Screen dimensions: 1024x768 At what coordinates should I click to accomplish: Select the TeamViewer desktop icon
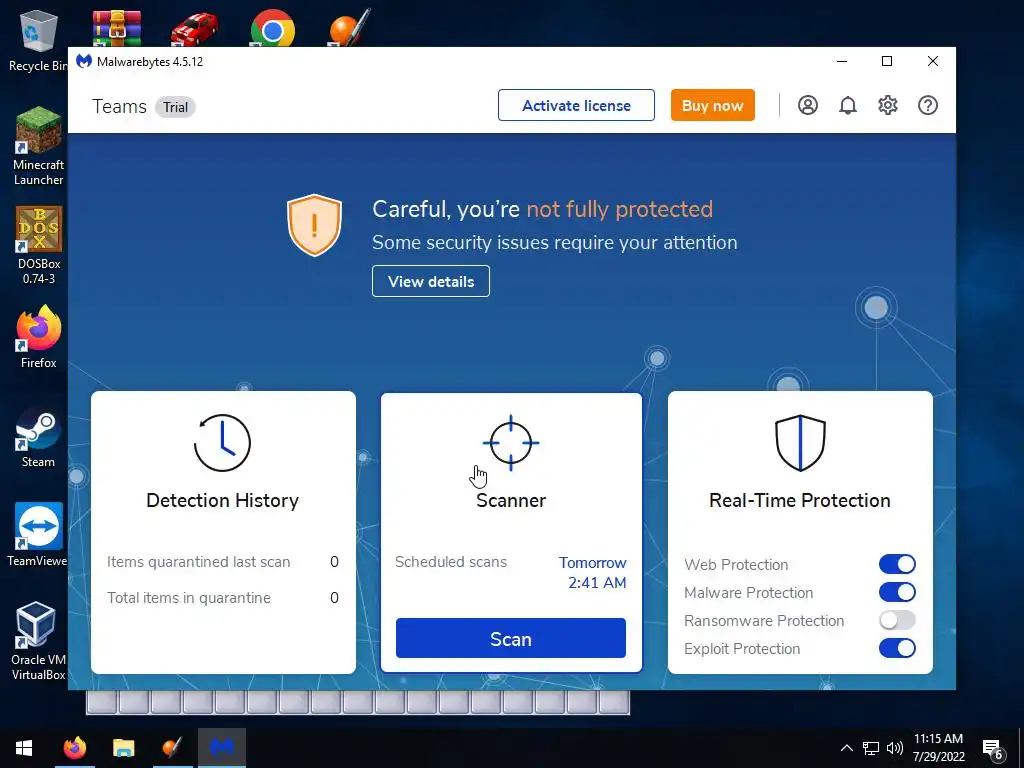click(x=39, y=535)
